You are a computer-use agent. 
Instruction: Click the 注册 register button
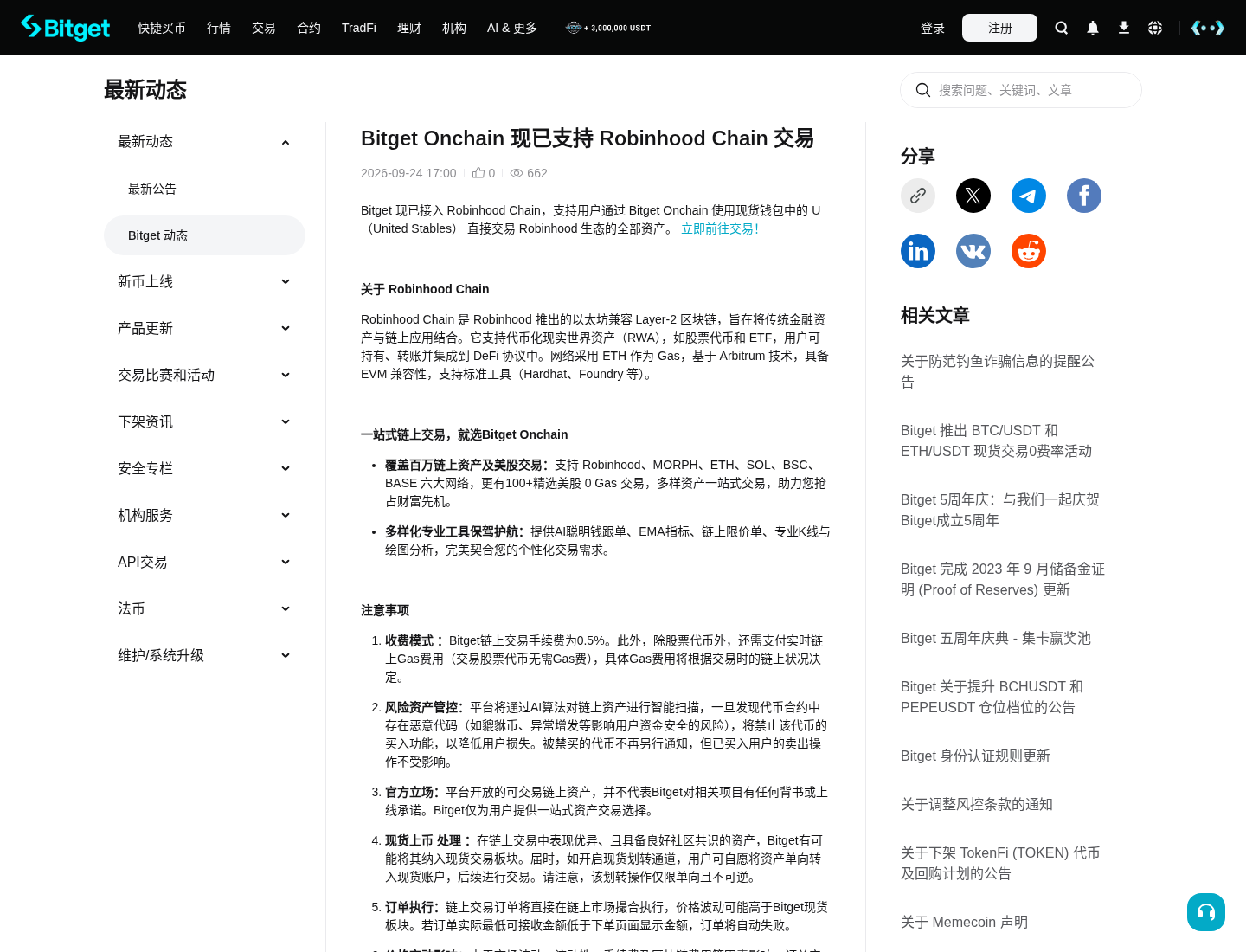click(999, 28)
